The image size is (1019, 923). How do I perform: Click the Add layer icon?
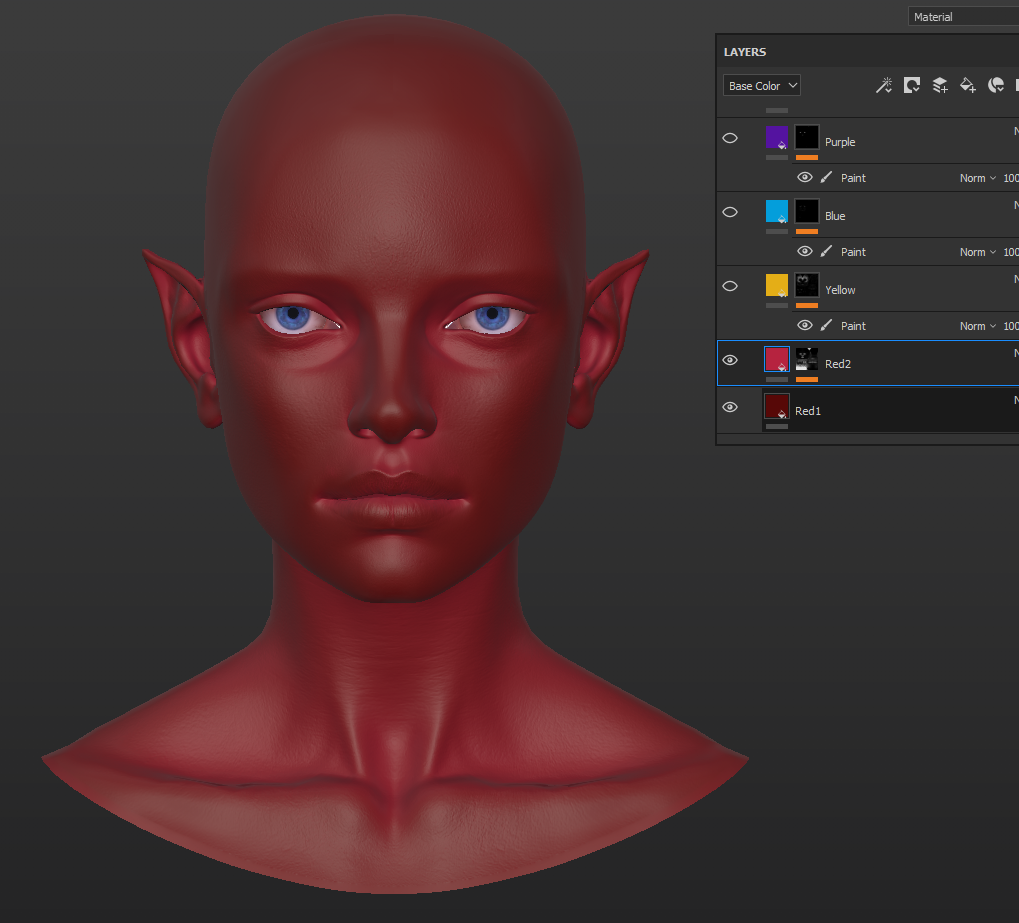pyautogui.click(x=940, y=86)
